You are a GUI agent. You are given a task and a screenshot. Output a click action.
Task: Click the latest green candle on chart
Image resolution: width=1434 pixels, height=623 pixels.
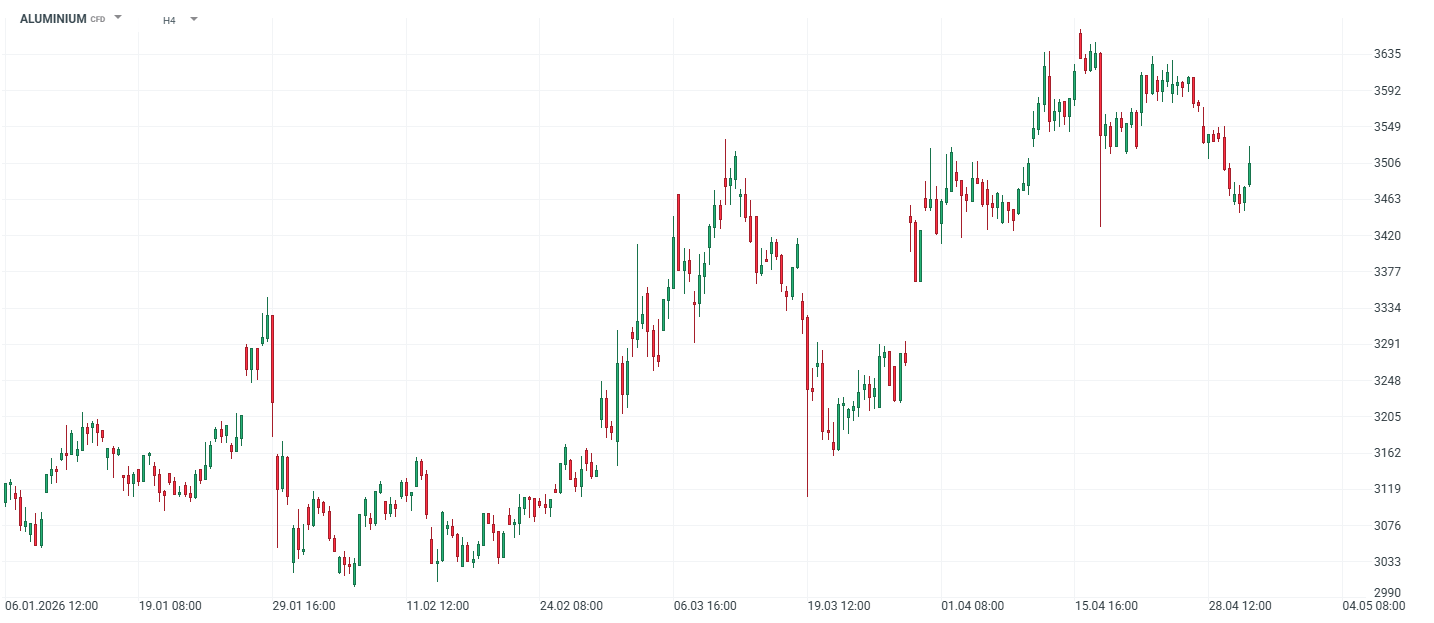point(1249,174)
